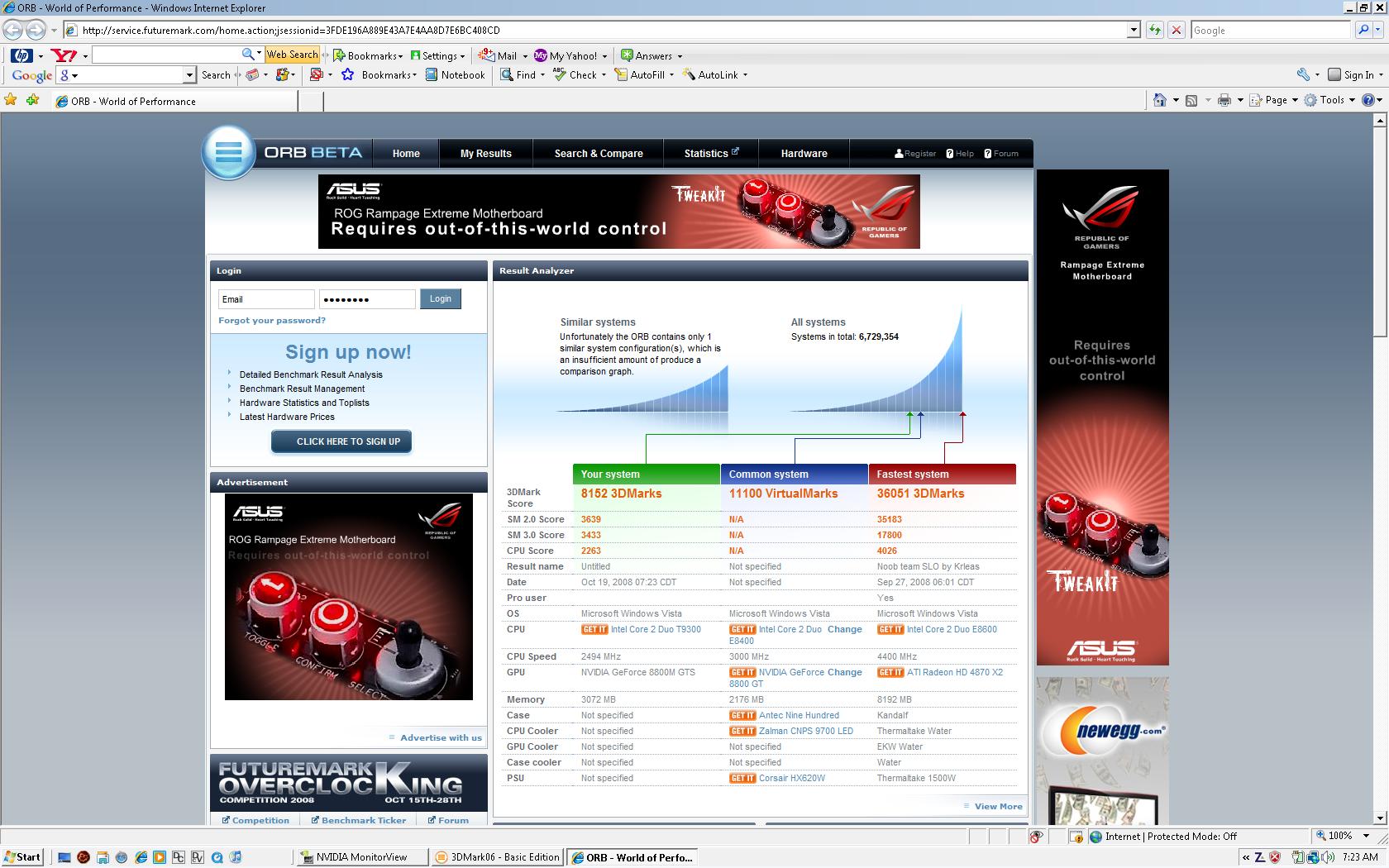This screenshot has width=1389, height=868.
Task: Click the ORB round blue logo
Action: pos(228,152)
